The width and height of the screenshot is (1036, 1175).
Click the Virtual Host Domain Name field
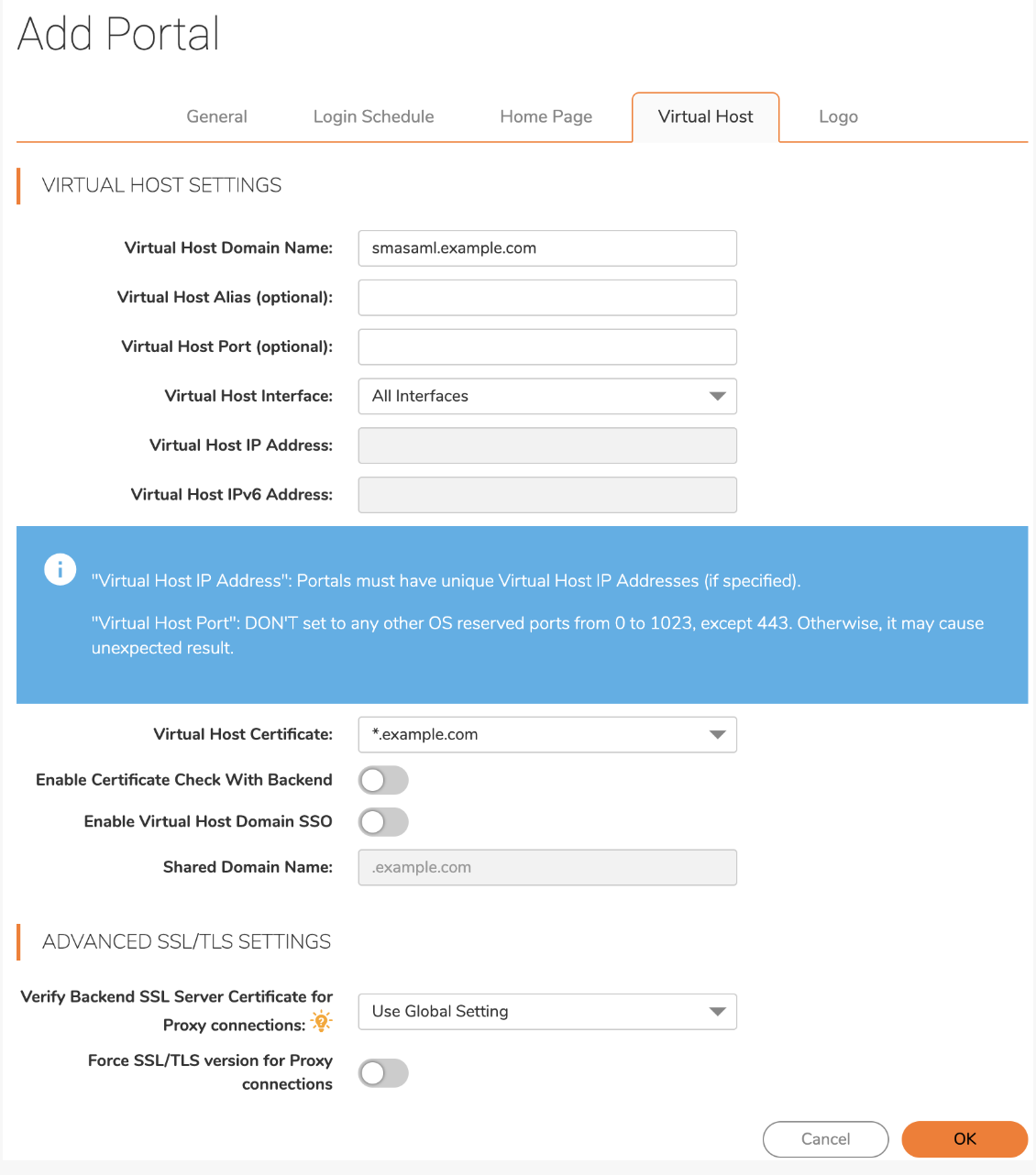pos(547,248)
